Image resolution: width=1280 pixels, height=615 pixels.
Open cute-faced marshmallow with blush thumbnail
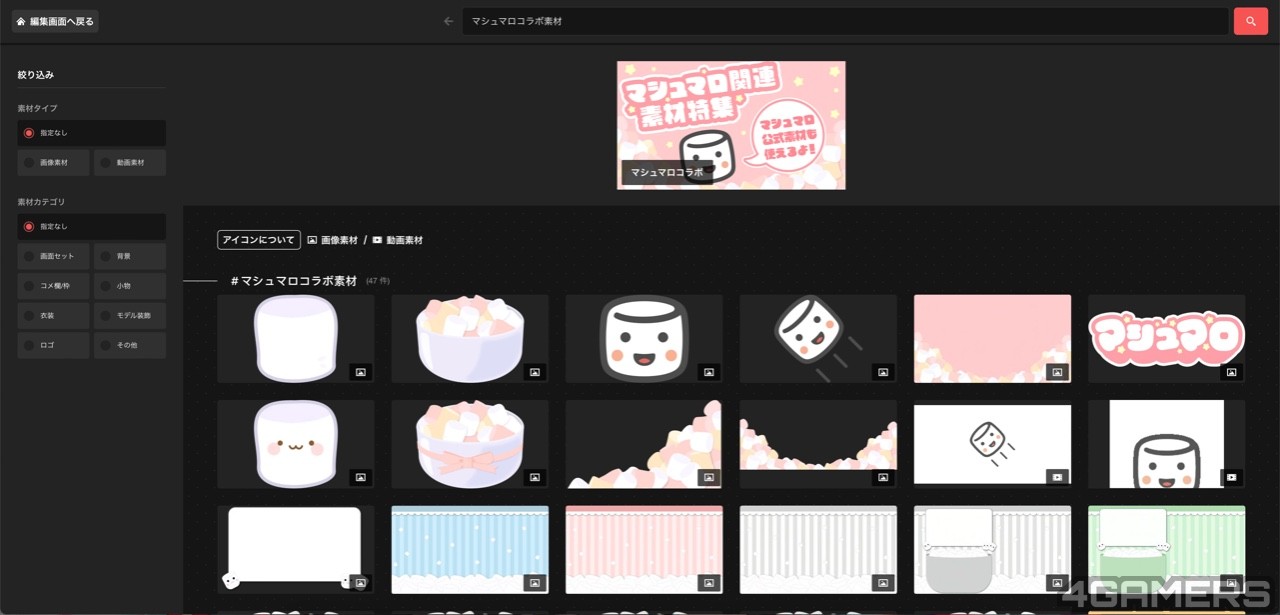296,444
